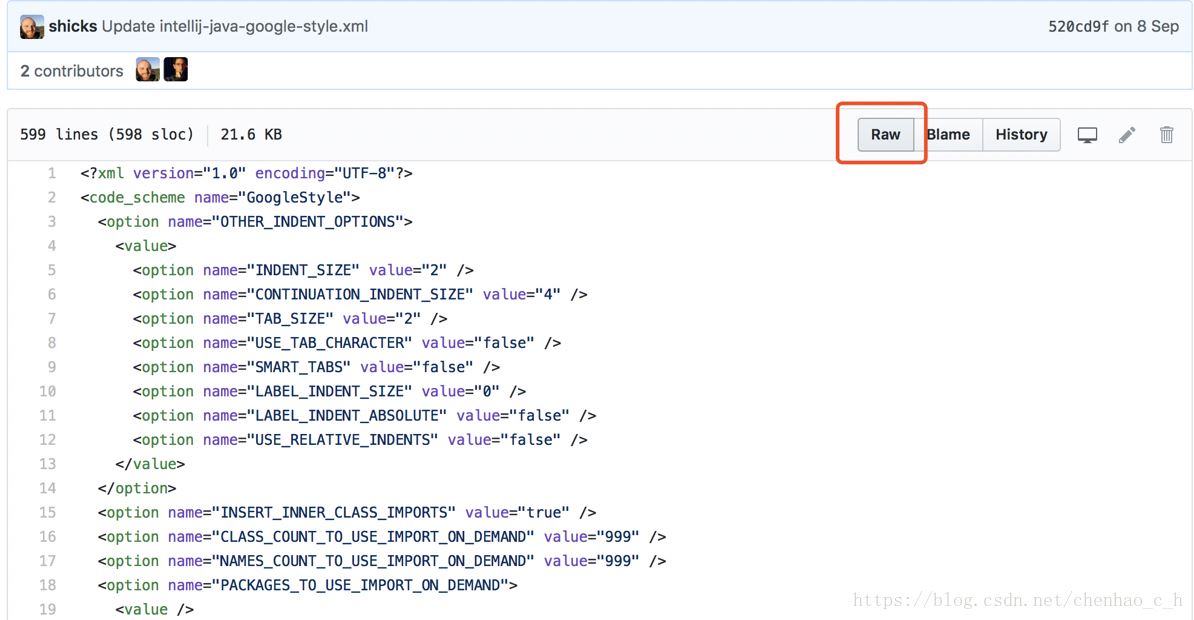Open file in desktop app icon
1194x620 pixels.
1087,135
